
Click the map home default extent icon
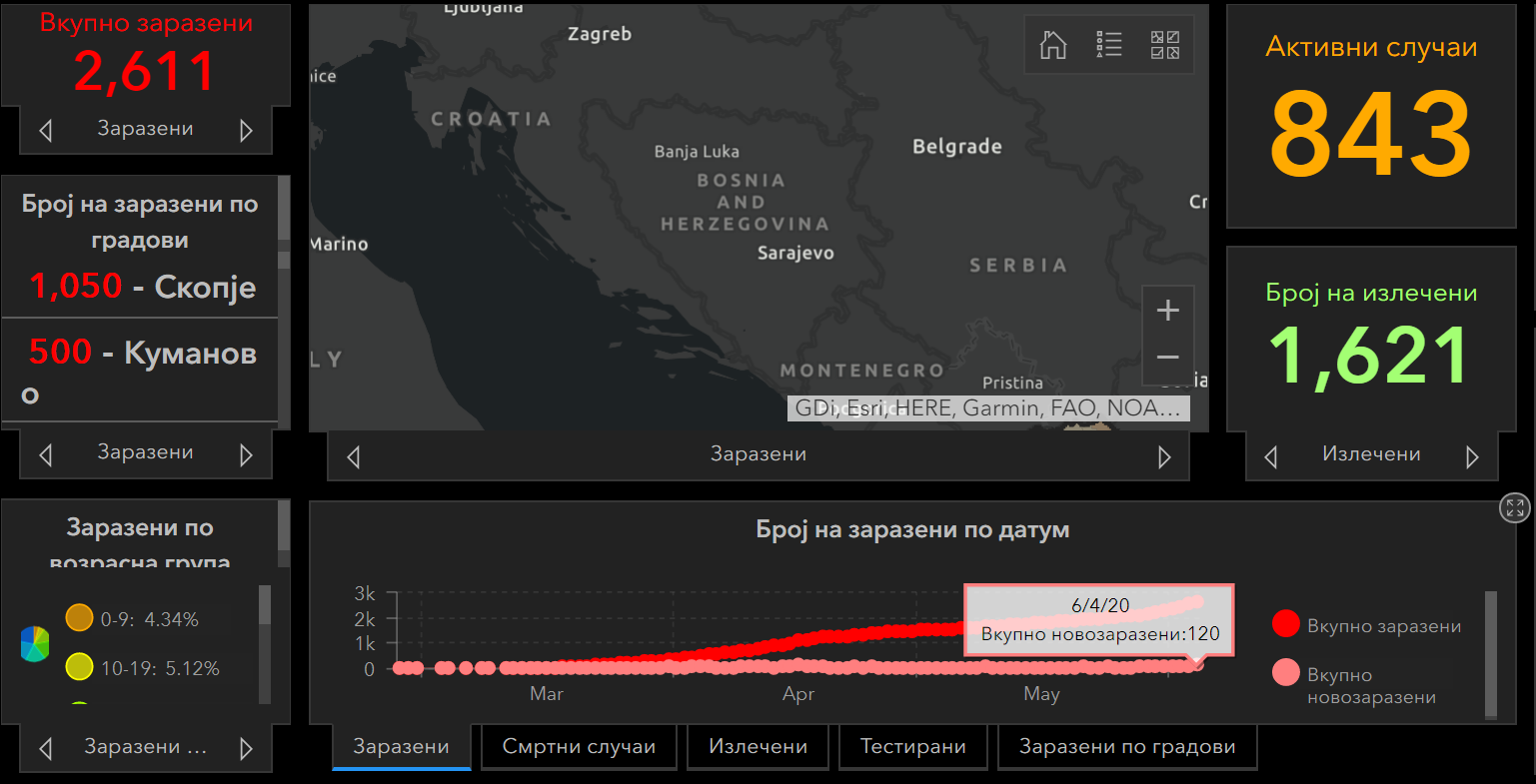click(x=1053, y=45)
